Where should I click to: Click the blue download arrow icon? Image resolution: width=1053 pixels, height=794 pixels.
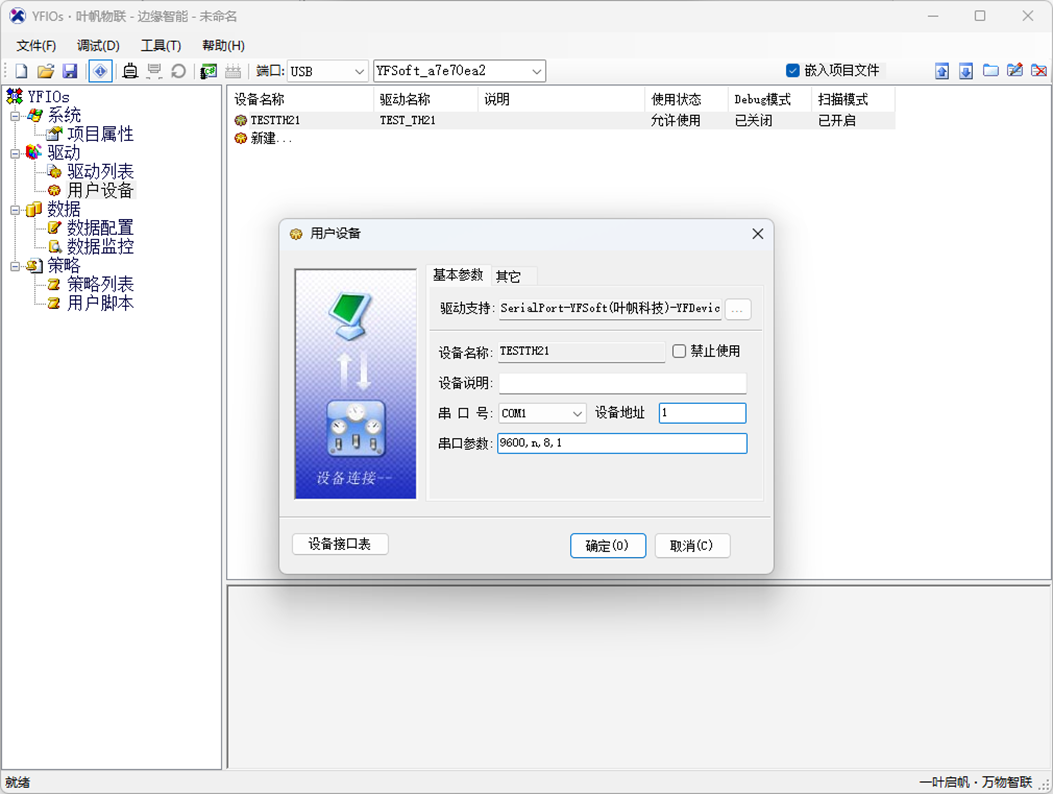click(x=966, y=71)
